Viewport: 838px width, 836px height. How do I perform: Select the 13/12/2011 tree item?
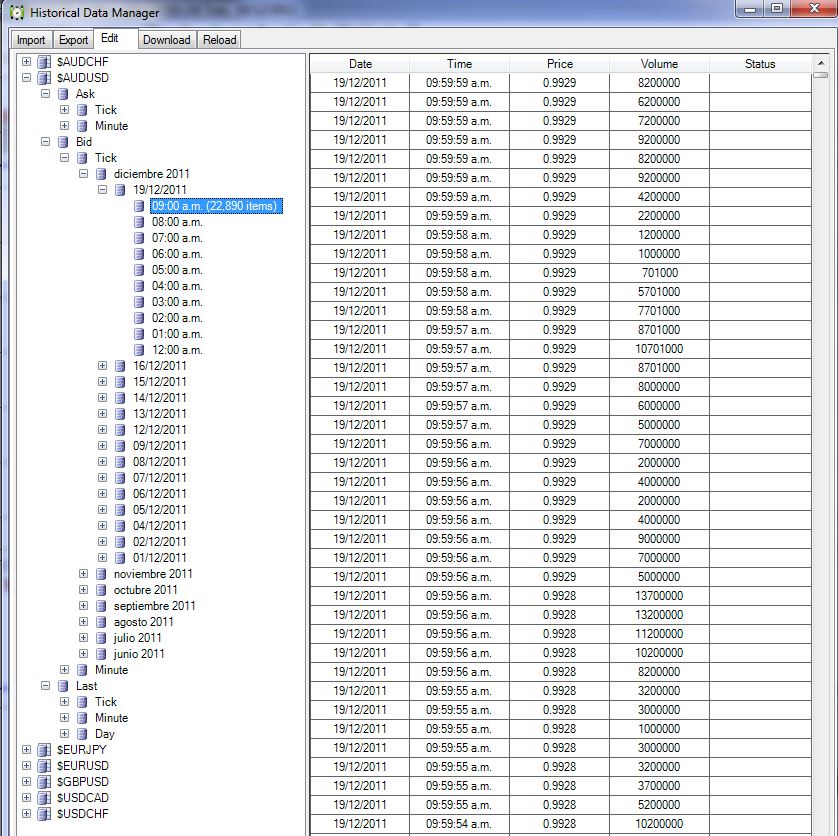coord(159,414)
